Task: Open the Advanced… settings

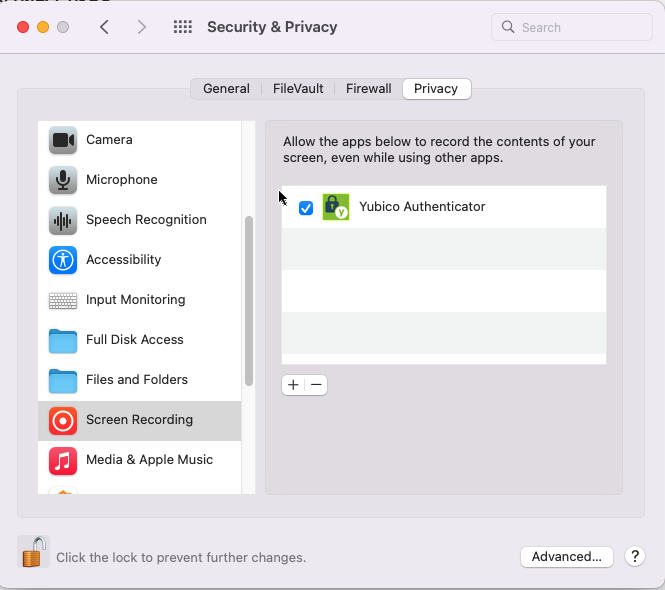Action: tap(567, 556)
